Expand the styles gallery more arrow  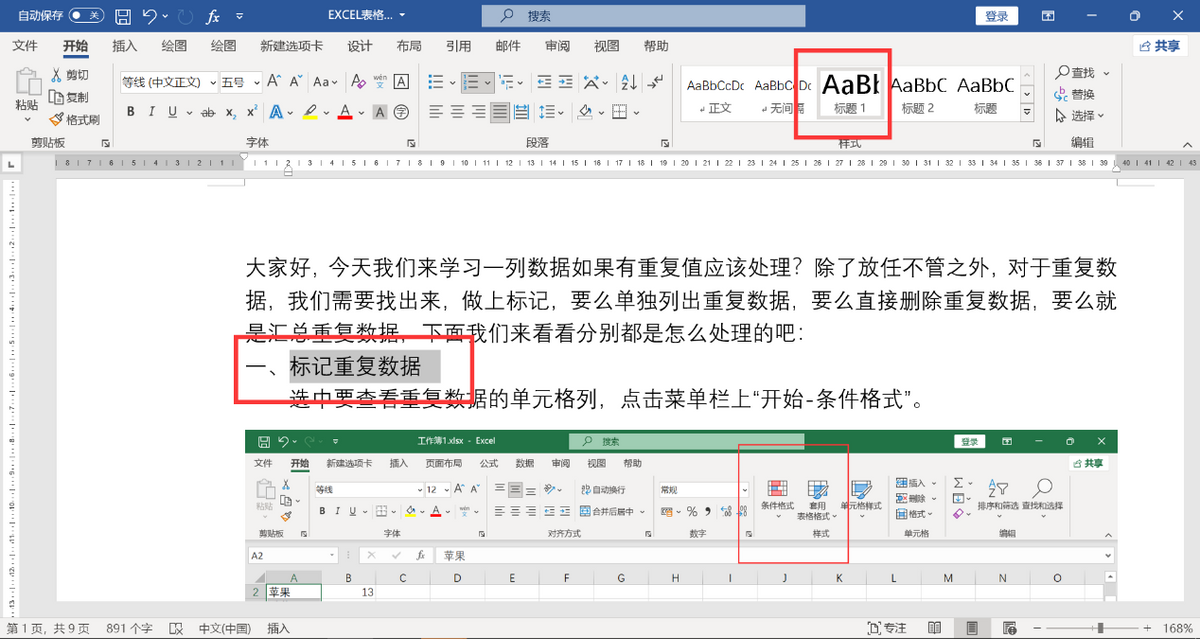[x=1025, y=112]
